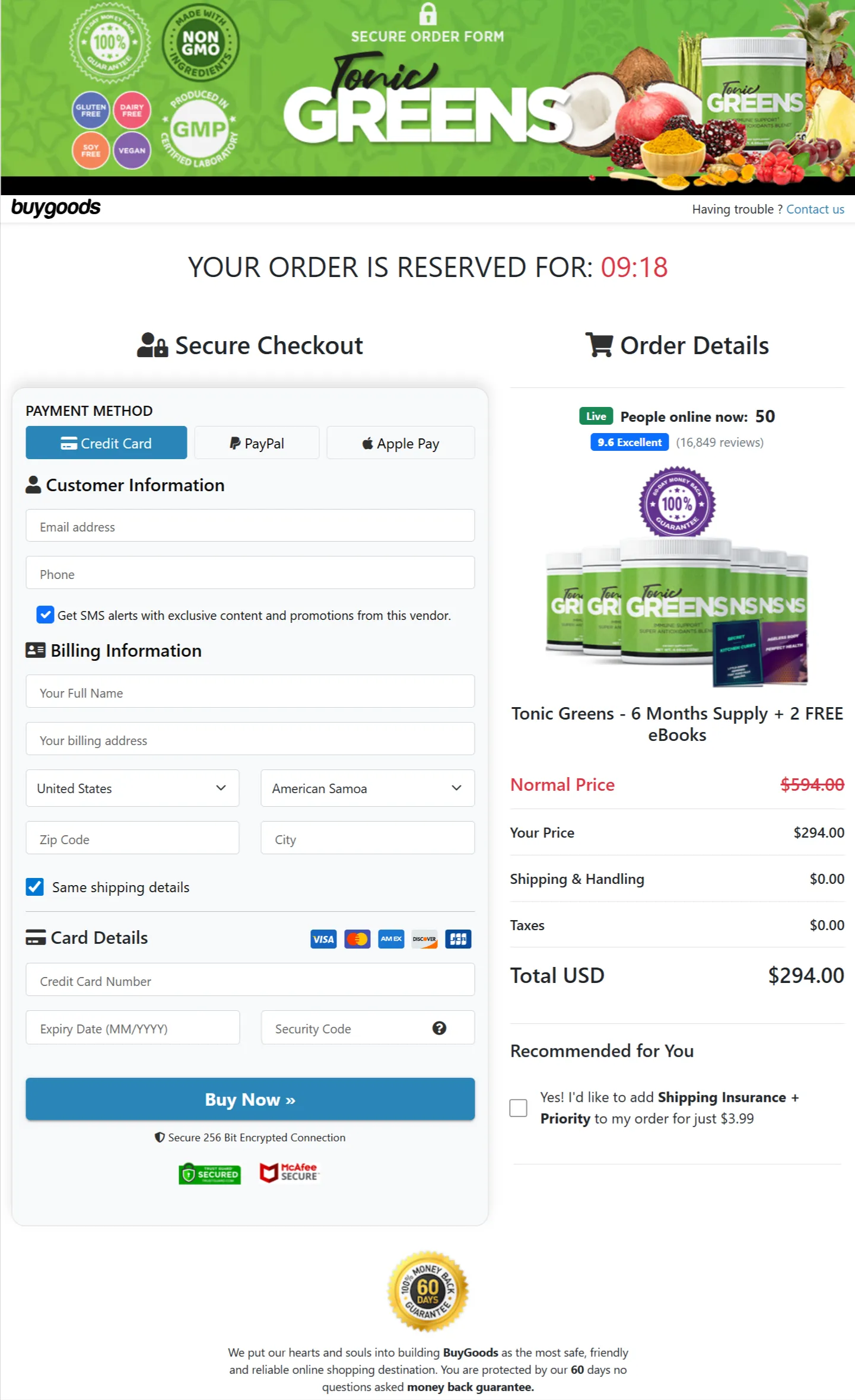Click the McAfee Secure badge
Viewport: 855px width, 1400px height.
290,1173
